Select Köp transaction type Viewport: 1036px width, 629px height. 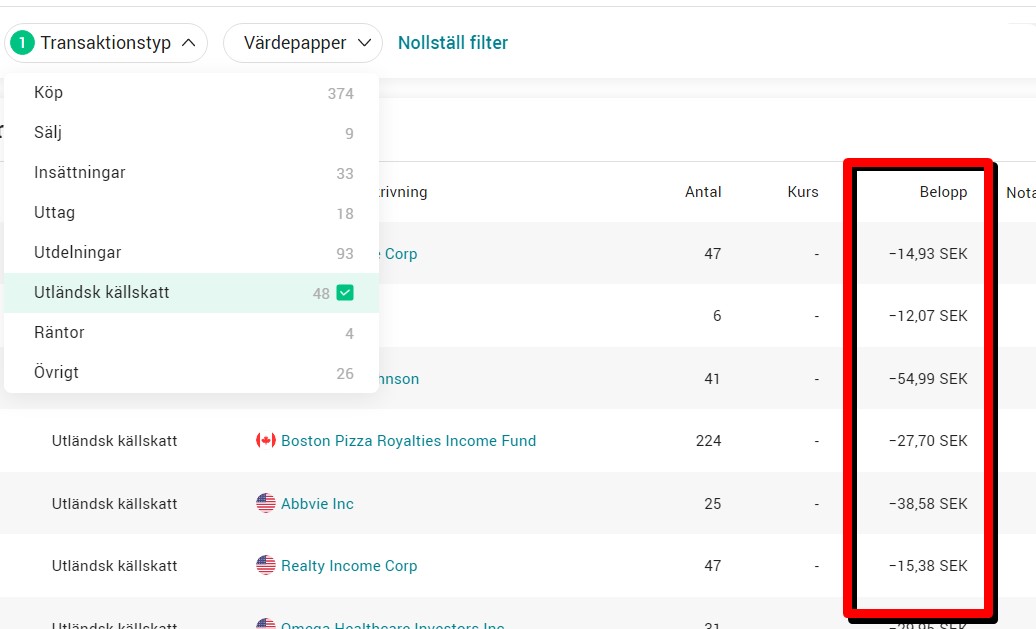click(192, 93)
